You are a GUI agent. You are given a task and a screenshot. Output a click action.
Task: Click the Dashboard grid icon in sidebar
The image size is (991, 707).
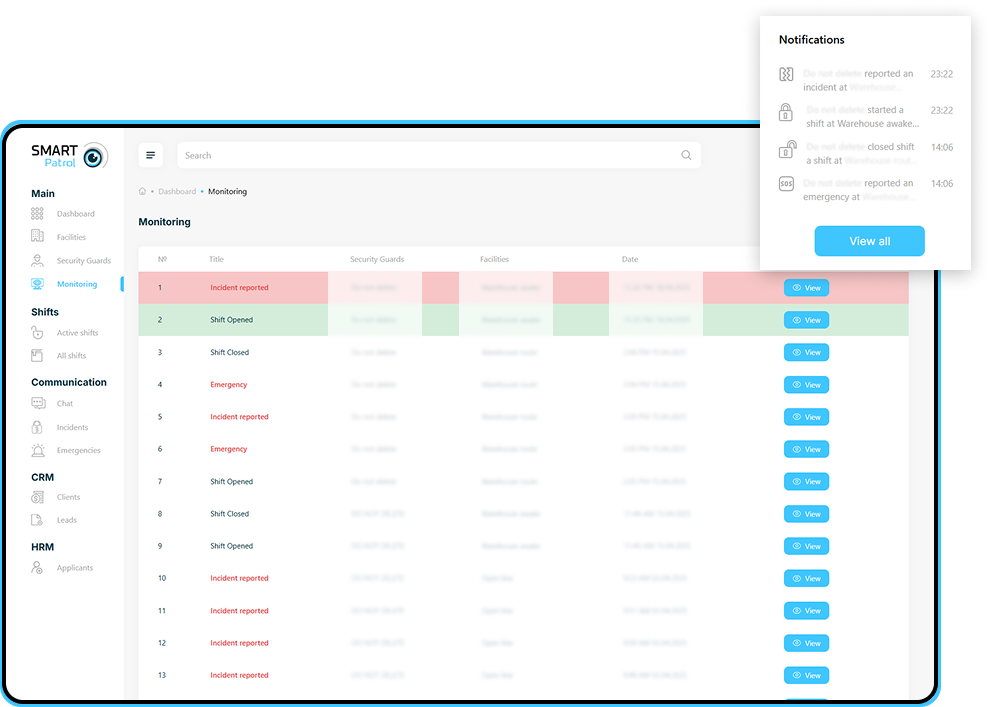pos(37,214)
